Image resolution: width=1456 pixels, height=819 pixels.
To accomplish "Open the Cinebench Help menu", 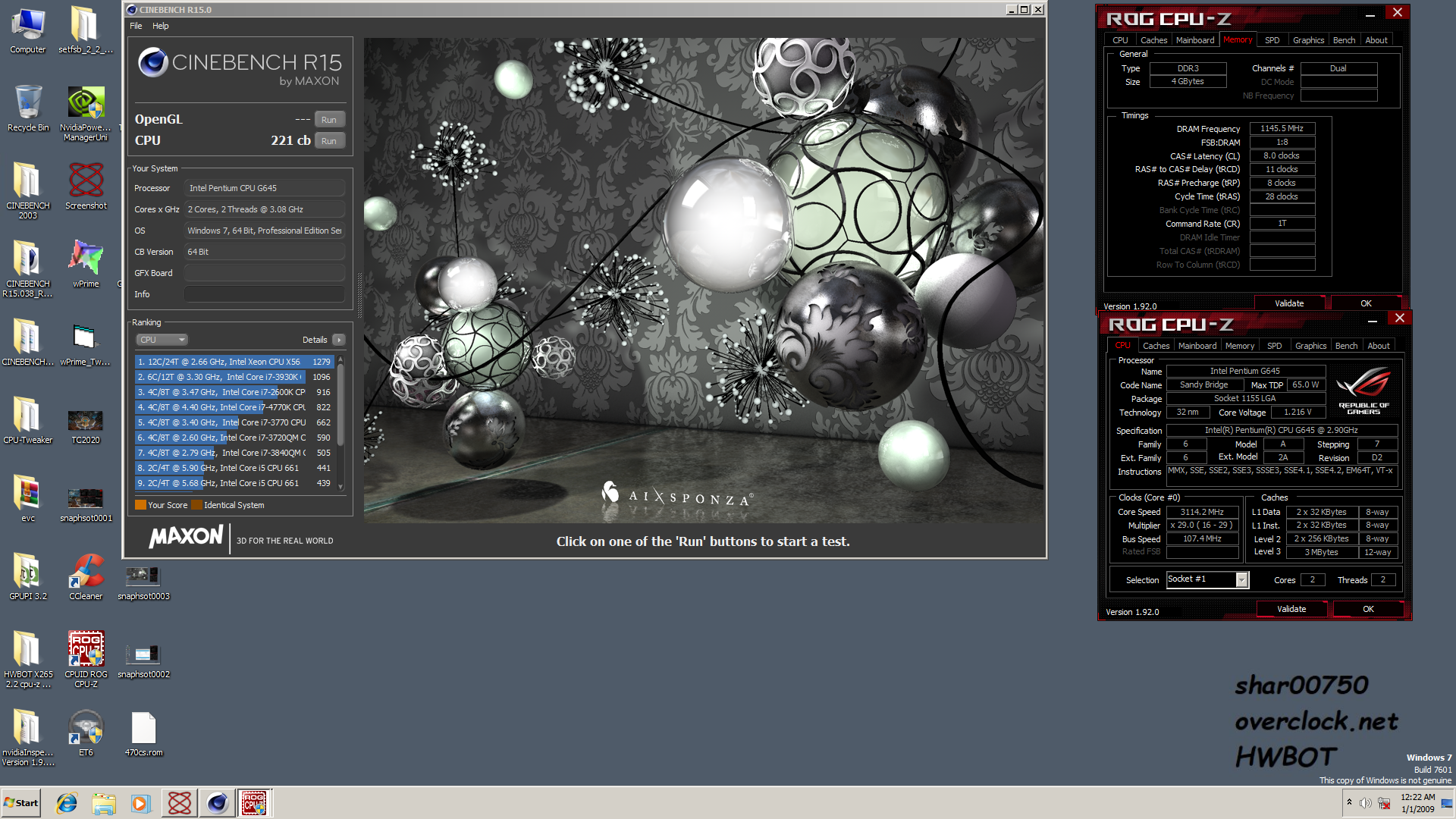I will pyautogui.click(x=160, y=26).
